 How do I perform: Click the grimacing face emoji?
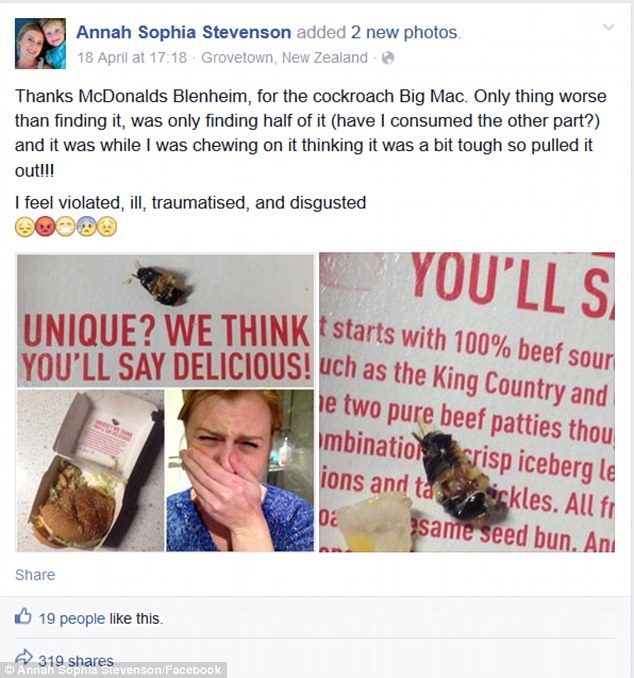(66, 227)
